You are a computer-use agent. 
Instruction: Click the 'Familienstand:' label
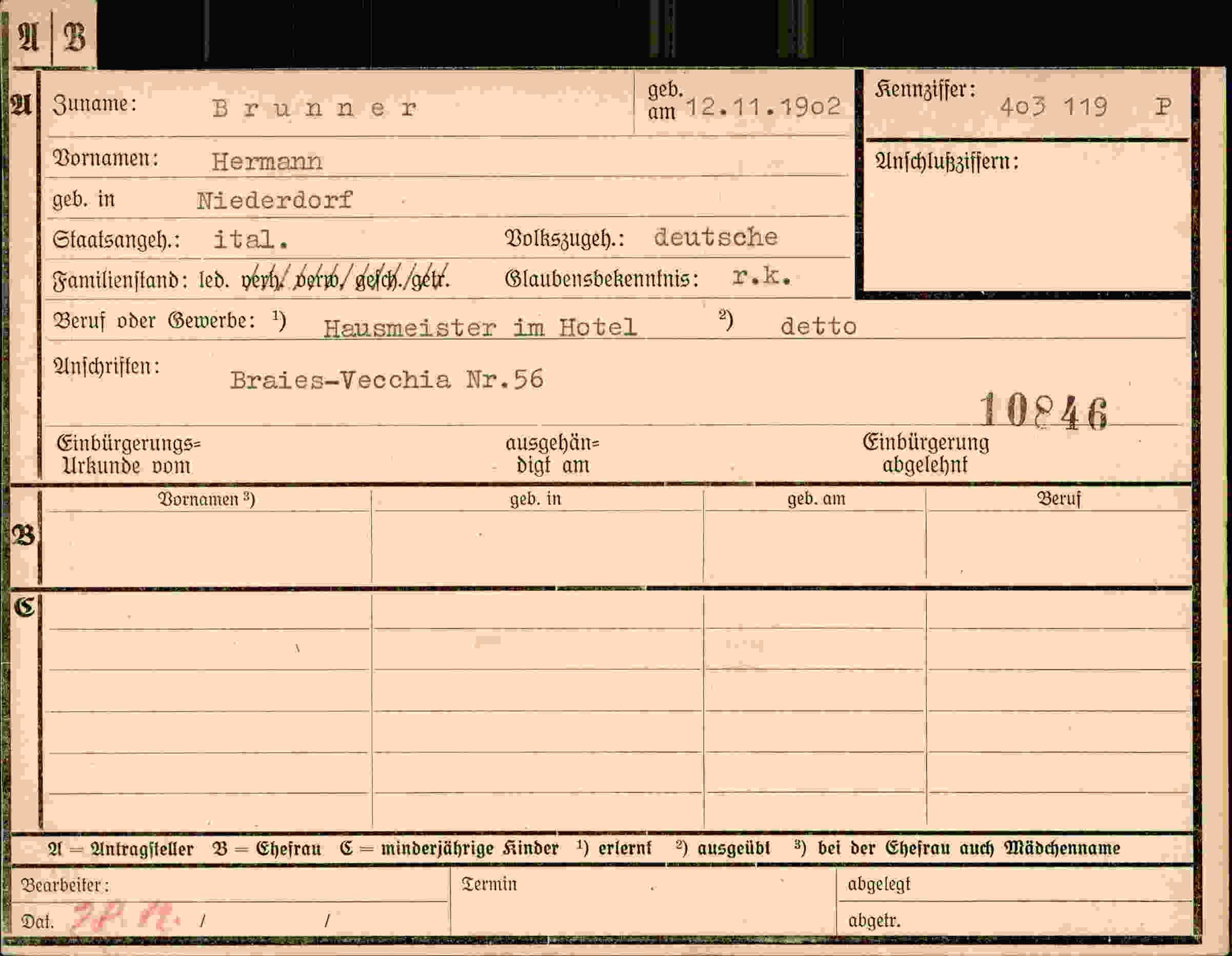click(120, 281)
